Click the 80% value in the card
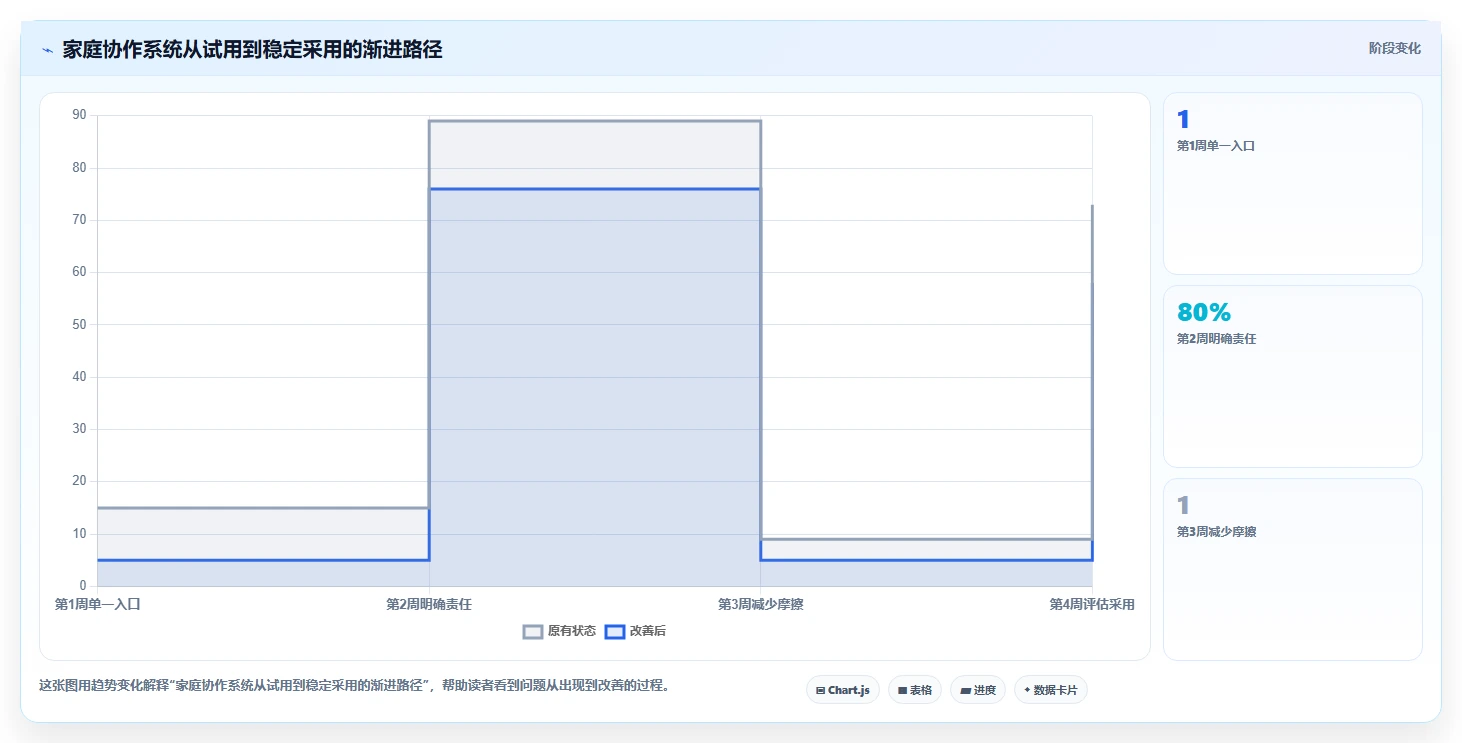The height and width of the screenshot is (743, 1462). point(1204,313)
